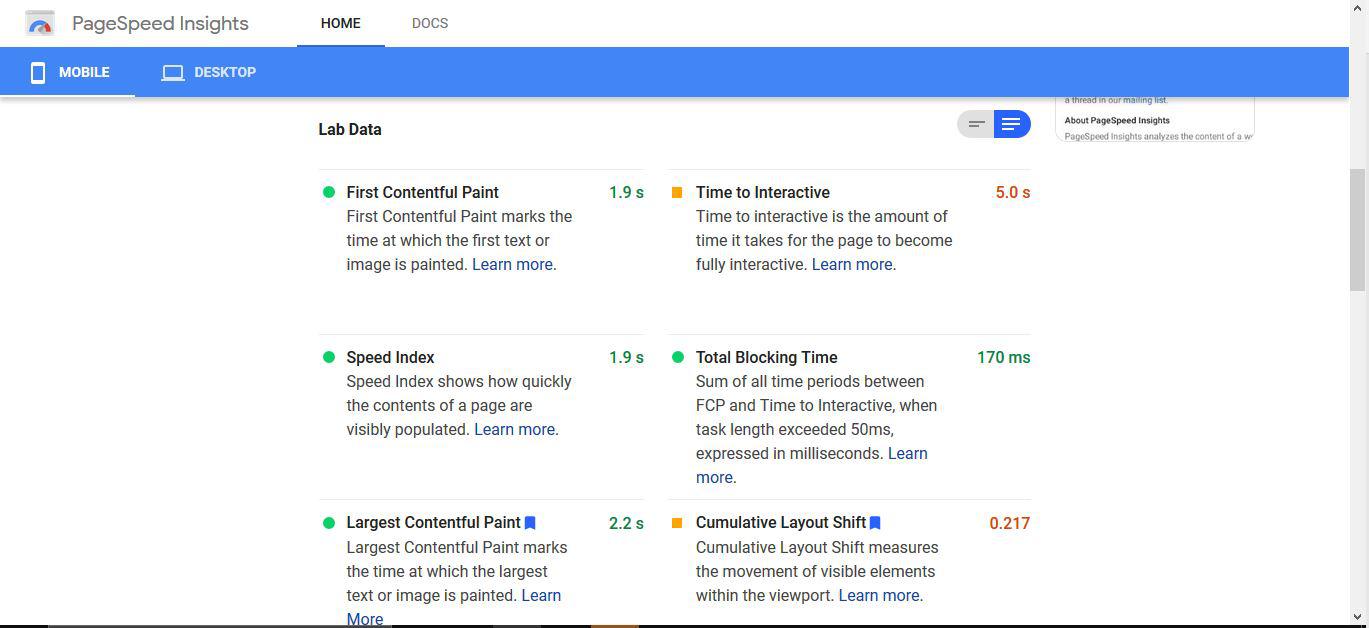Click the Largest Contentful Paint value 2.2 s
1369x628 pixels.
tap(626, 522)
